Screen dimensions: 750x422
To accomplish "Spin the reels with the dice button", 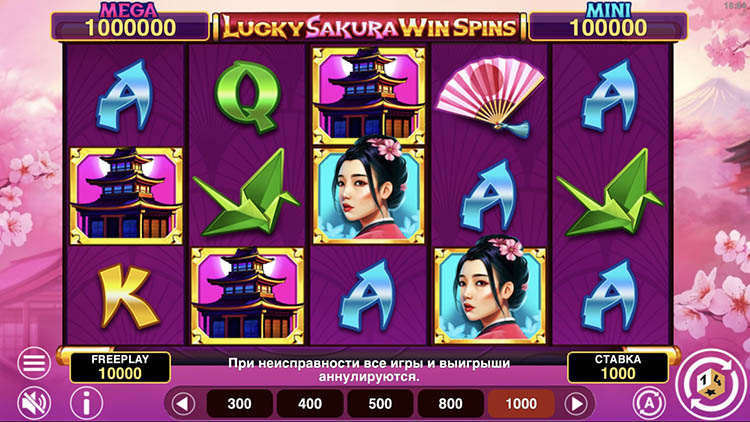I will (712, 384).
